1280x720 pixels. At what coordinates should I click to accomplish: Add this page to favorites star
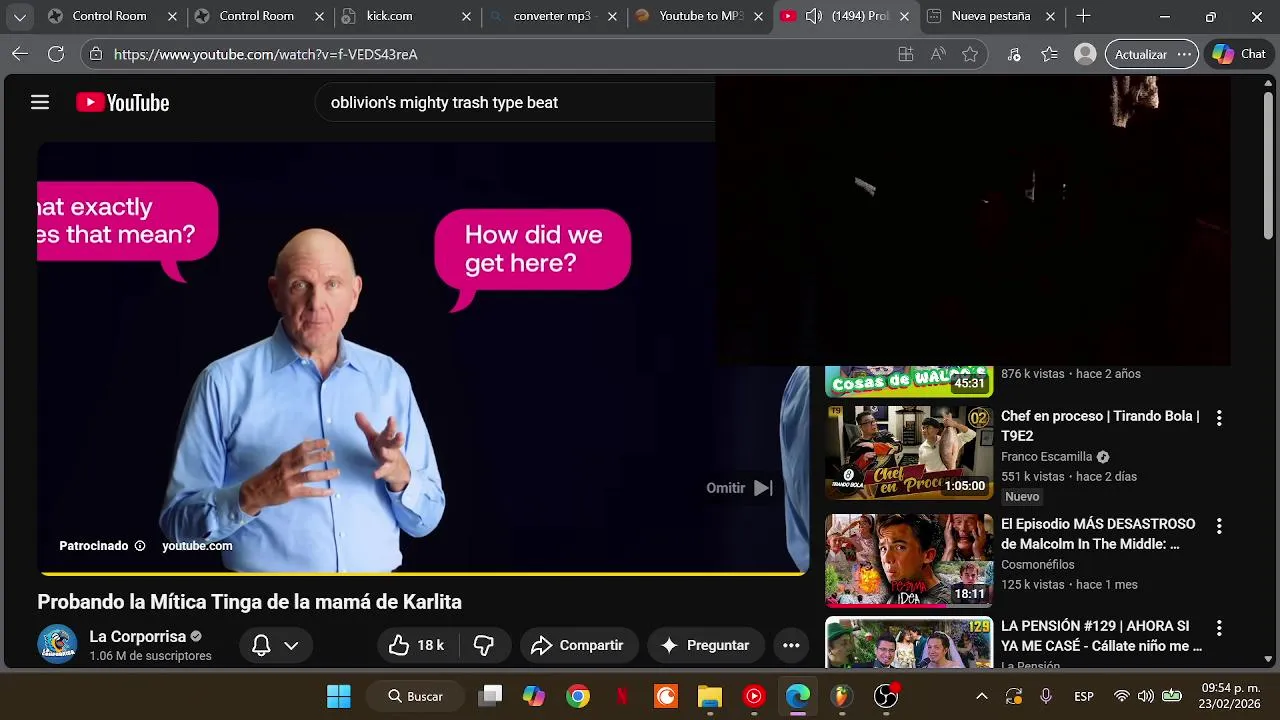coord(970,54)
